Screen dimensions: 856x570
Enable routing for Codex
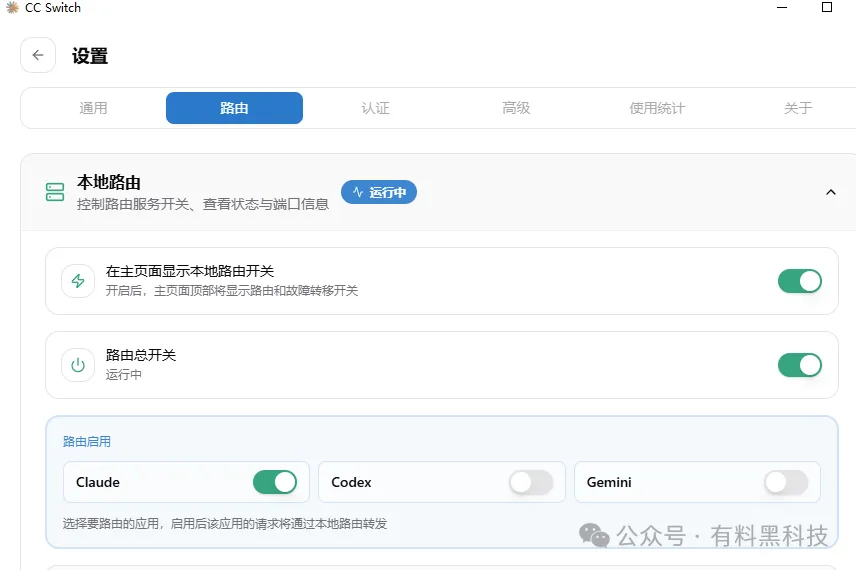point(531,482)
